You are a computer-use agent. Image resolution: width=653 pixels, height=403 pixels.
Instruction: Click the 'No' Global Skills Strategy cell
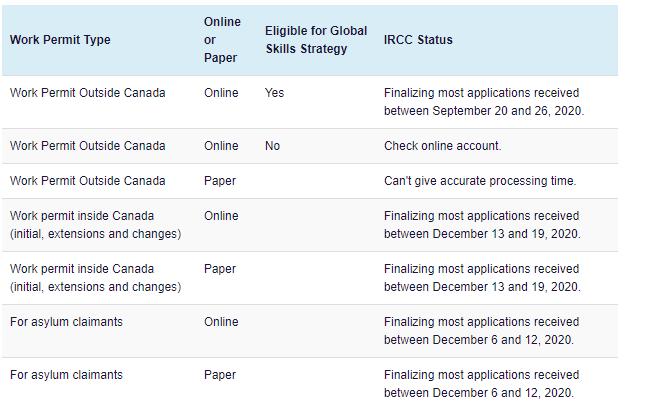coord(272,146)
